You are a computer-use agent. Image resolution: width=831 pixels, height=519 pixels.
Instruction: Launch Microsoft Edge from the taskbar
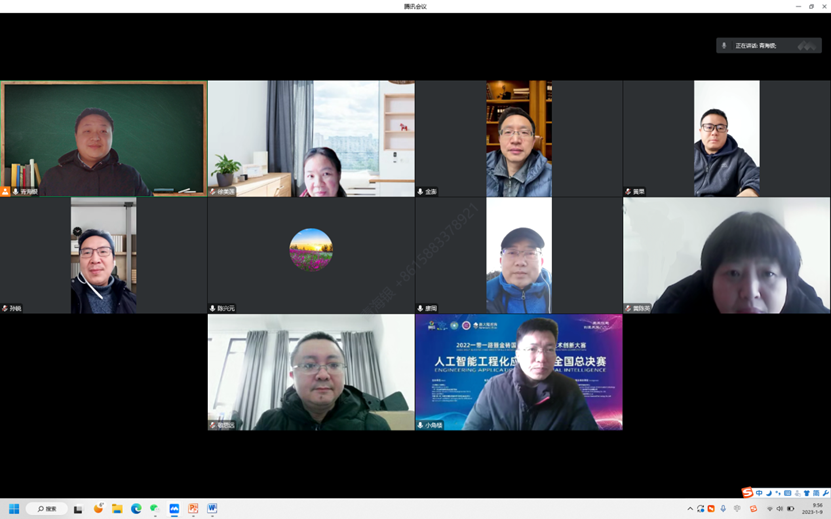[136, 509]
